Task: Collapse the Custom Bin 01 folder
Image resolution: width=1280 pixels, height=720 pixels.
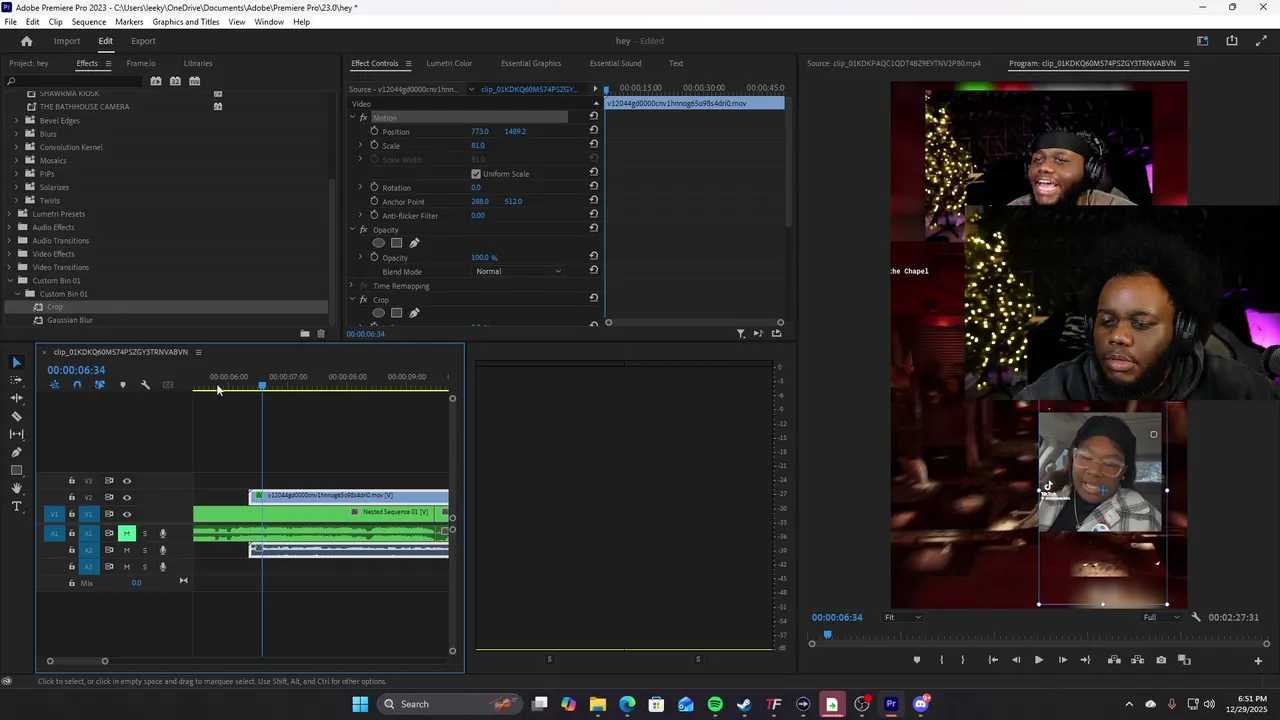Action: point(10,281)
